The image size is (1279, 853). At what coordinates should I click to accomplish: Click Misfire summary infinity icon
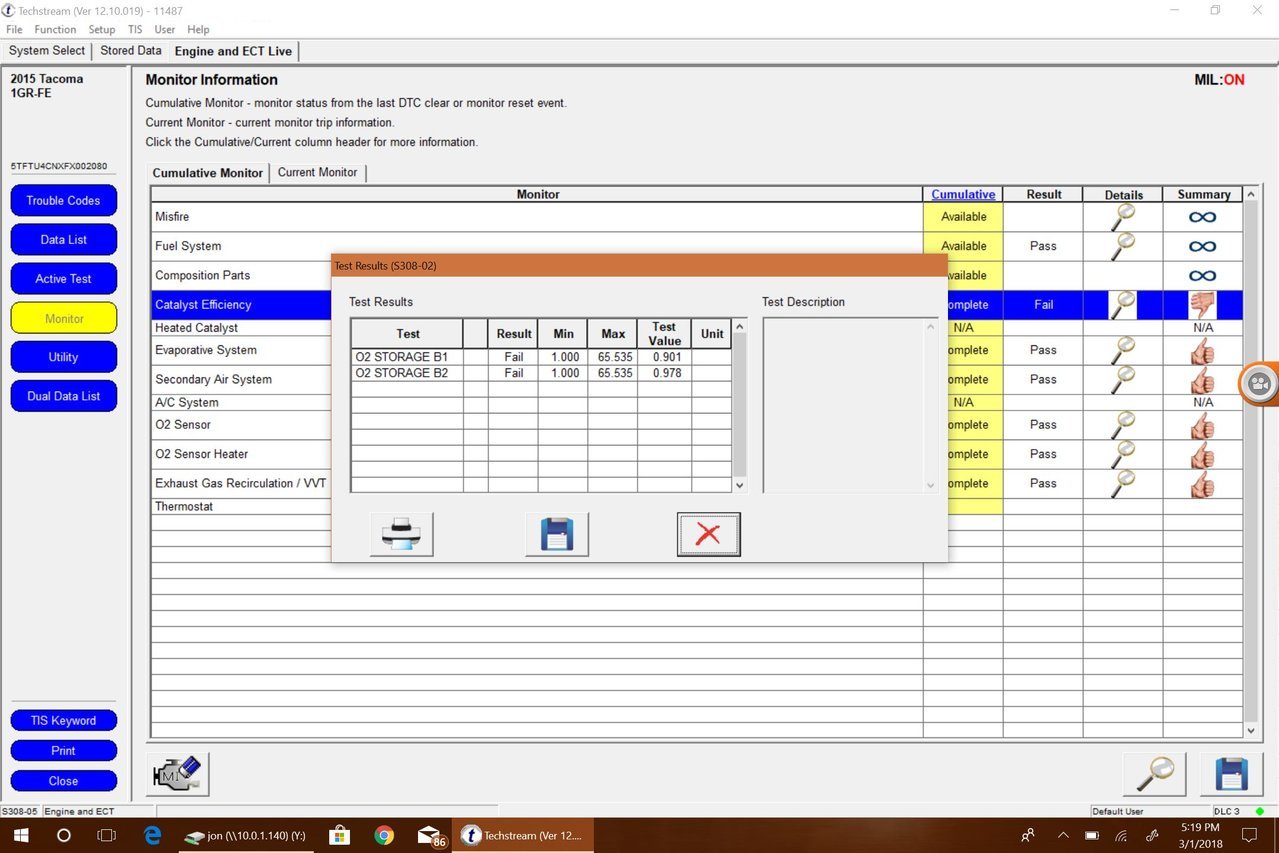[1203, 217]
